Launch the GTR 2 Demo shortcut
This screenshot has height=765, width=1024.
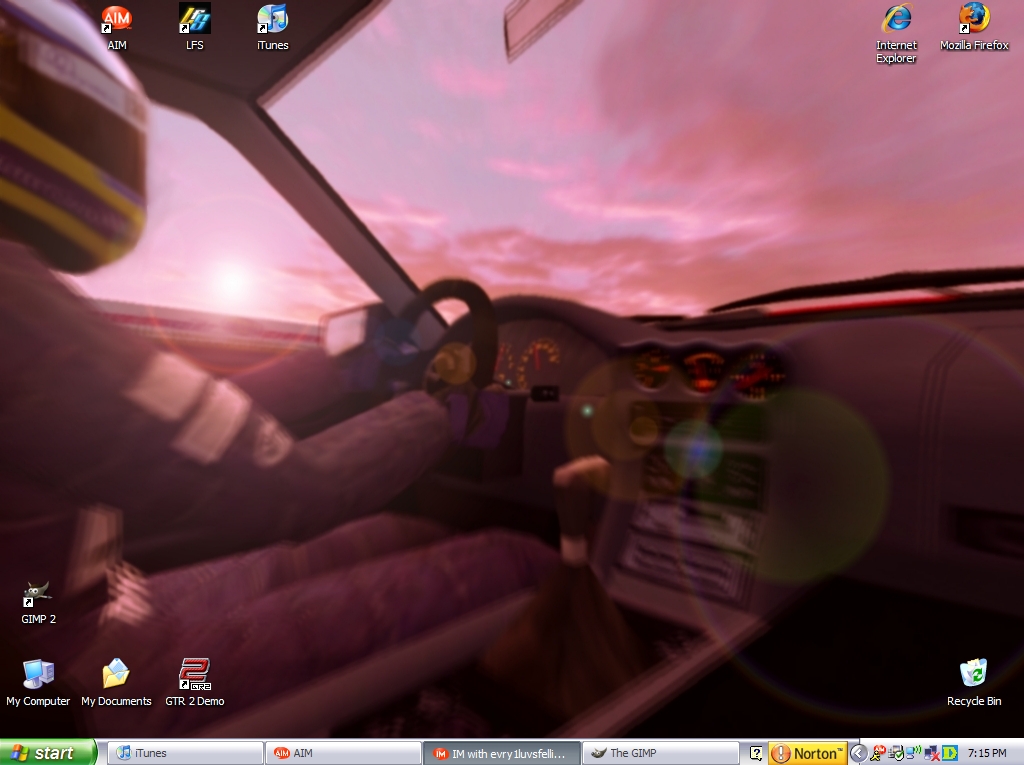pyautogui.click(x=195, y=683)
